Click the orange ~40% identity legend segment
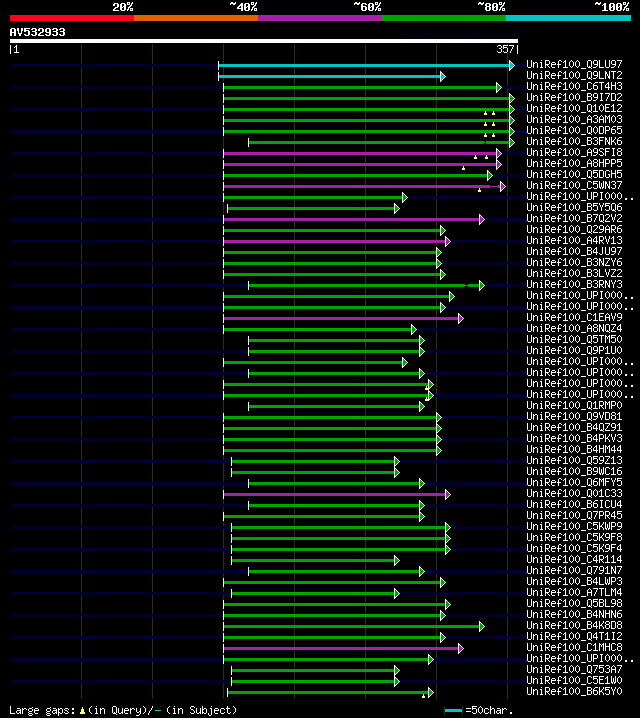The width and height of the screenshot is (640, 718). pos(196,18)
